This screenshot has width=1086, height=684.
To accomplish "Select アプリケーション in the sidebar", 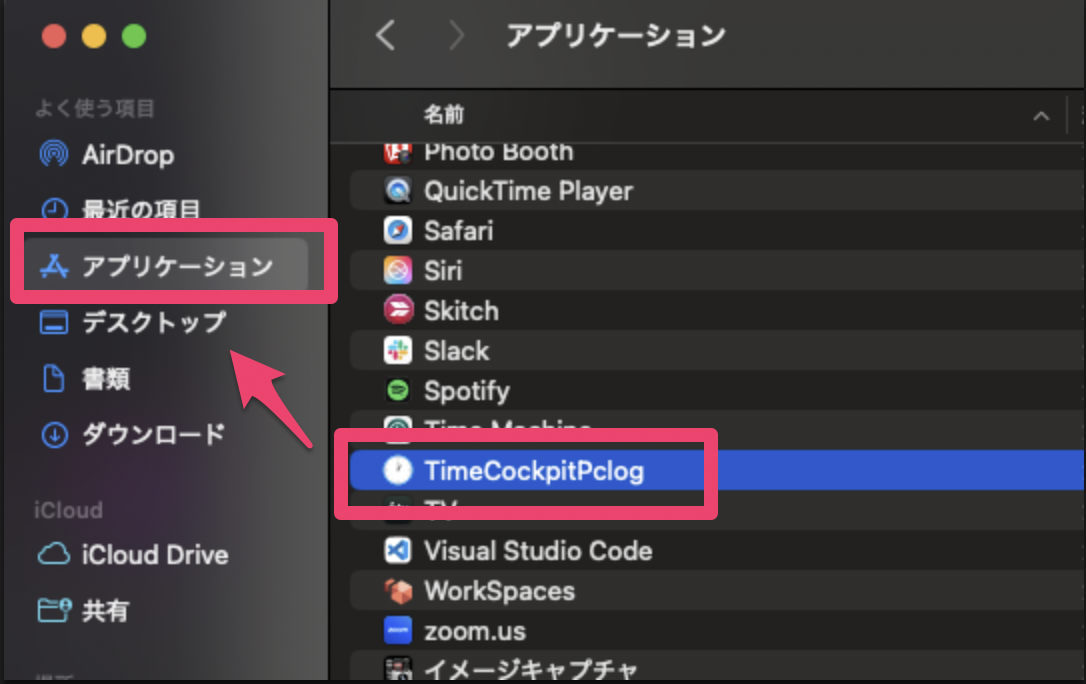I will pyautogui.click(x=166, y=266).
